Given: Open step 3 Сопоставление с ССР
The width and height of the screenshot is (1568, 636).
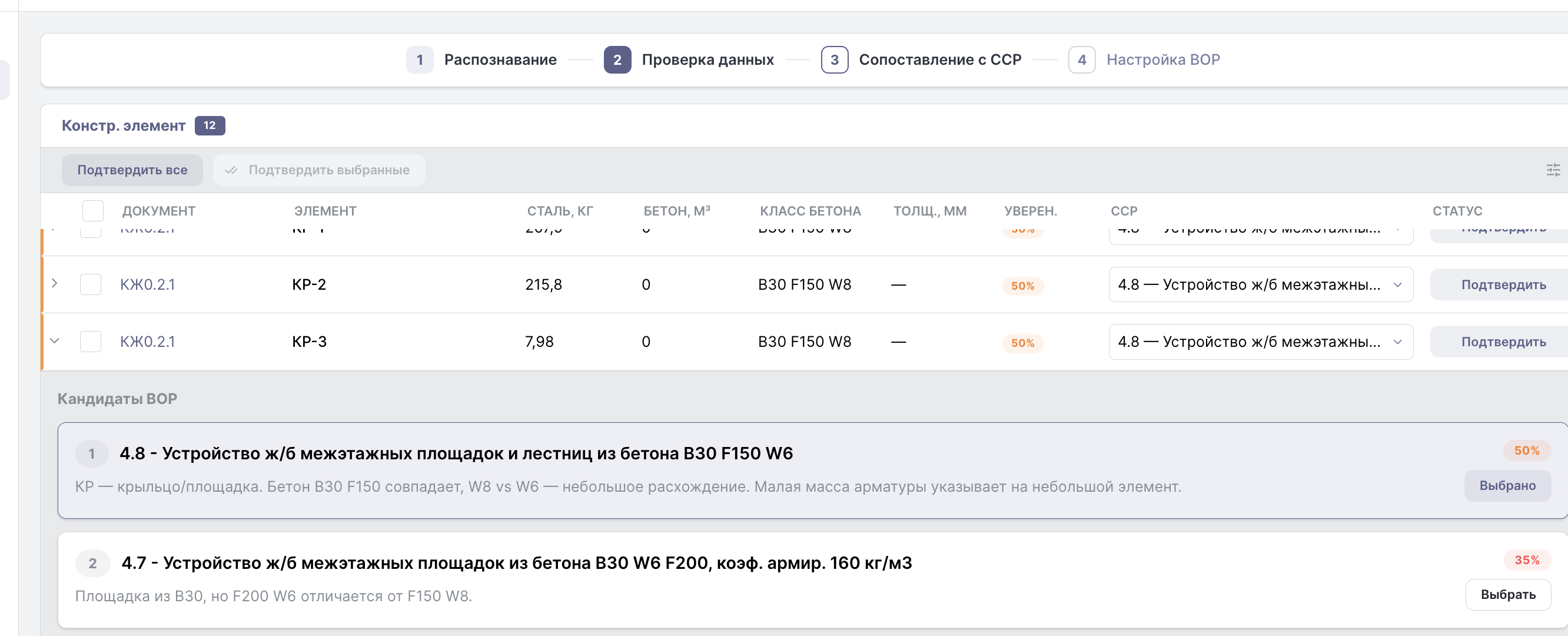Looking at the screenshot, I should (921, 59).
